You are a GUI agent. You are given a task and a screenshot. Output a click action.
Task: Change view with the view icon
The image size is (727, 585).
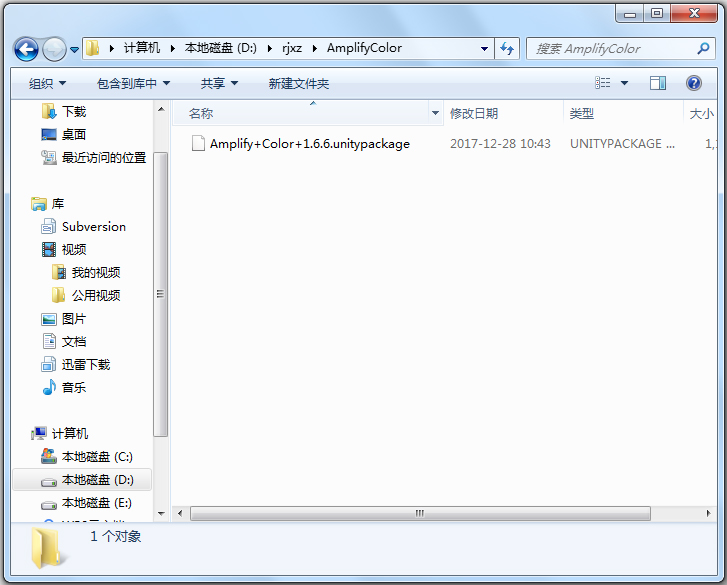[x=602, y=83]
